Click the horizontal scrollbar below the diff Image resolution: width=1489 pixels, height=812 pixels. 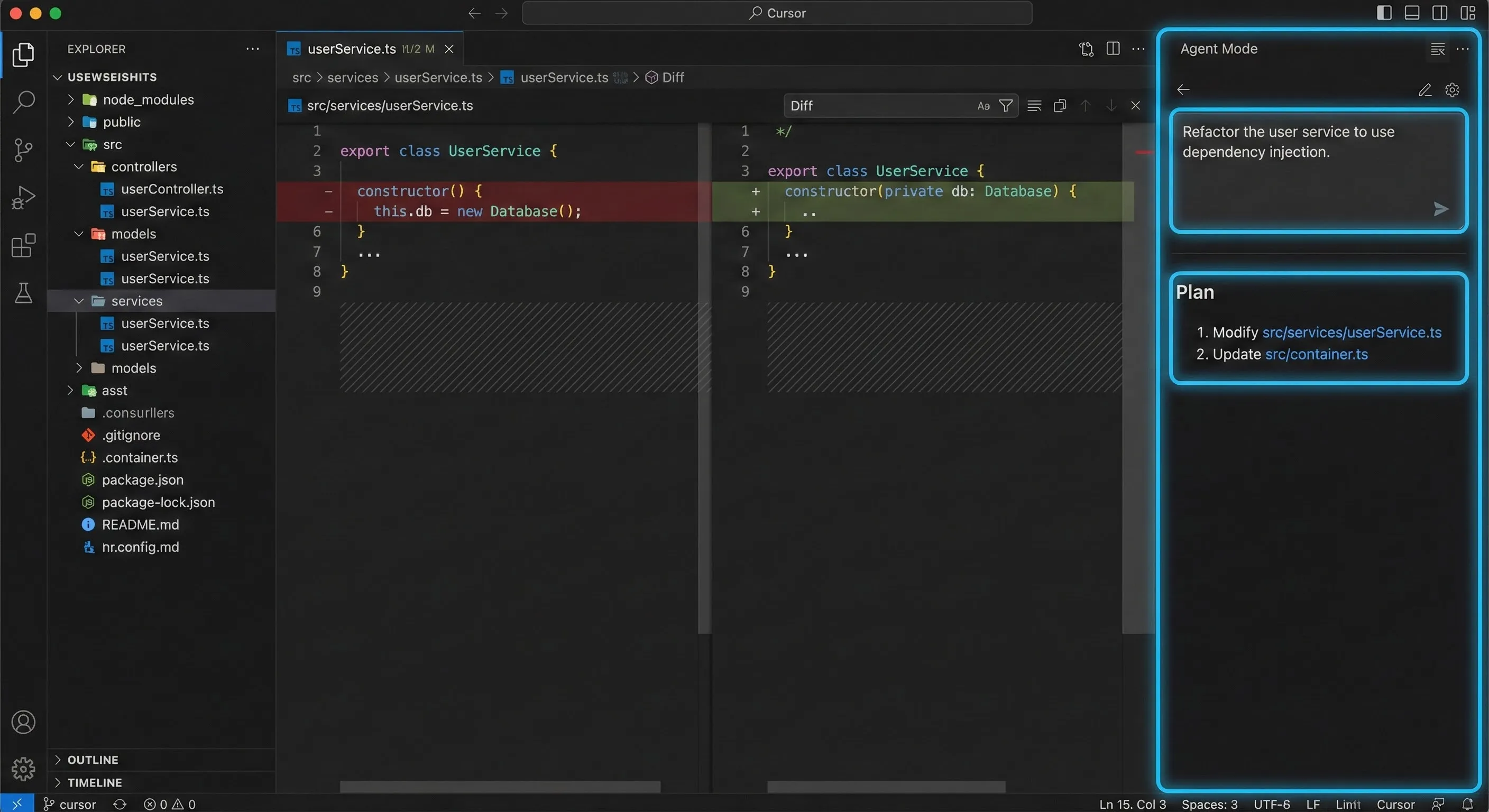pos(500,787)
